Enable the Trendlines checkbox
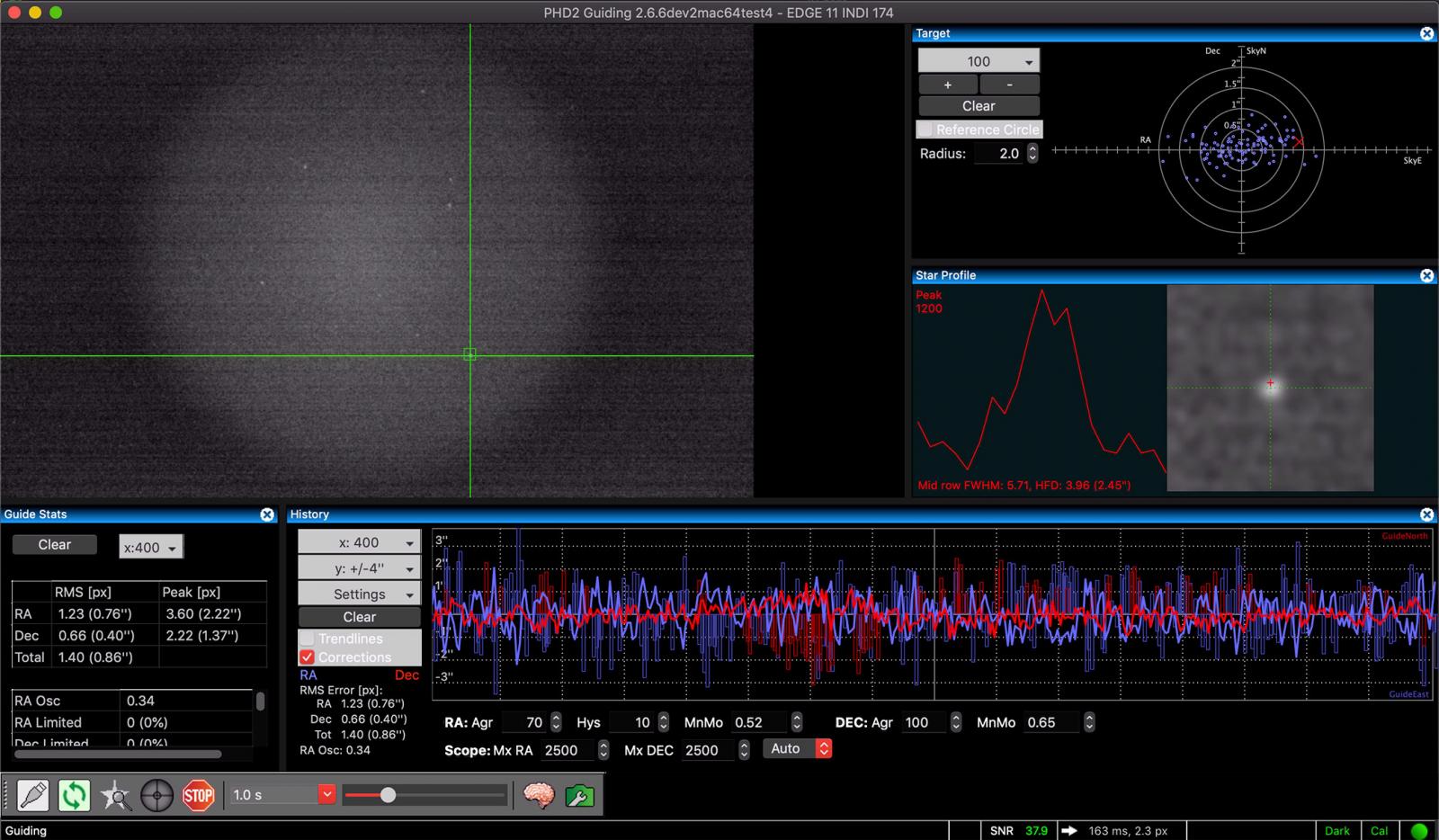1439x840 pixels. pos(308,639)
